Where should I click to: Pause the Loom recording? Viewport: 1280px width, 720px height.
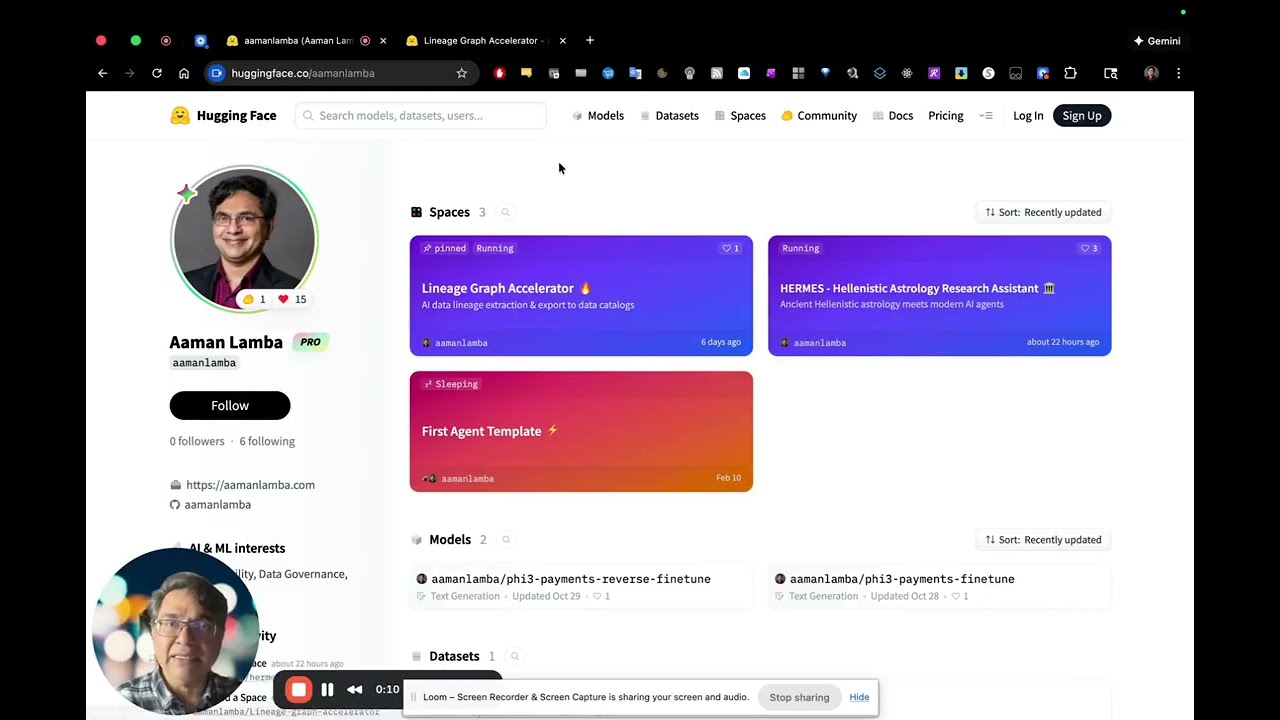point(327,689)
